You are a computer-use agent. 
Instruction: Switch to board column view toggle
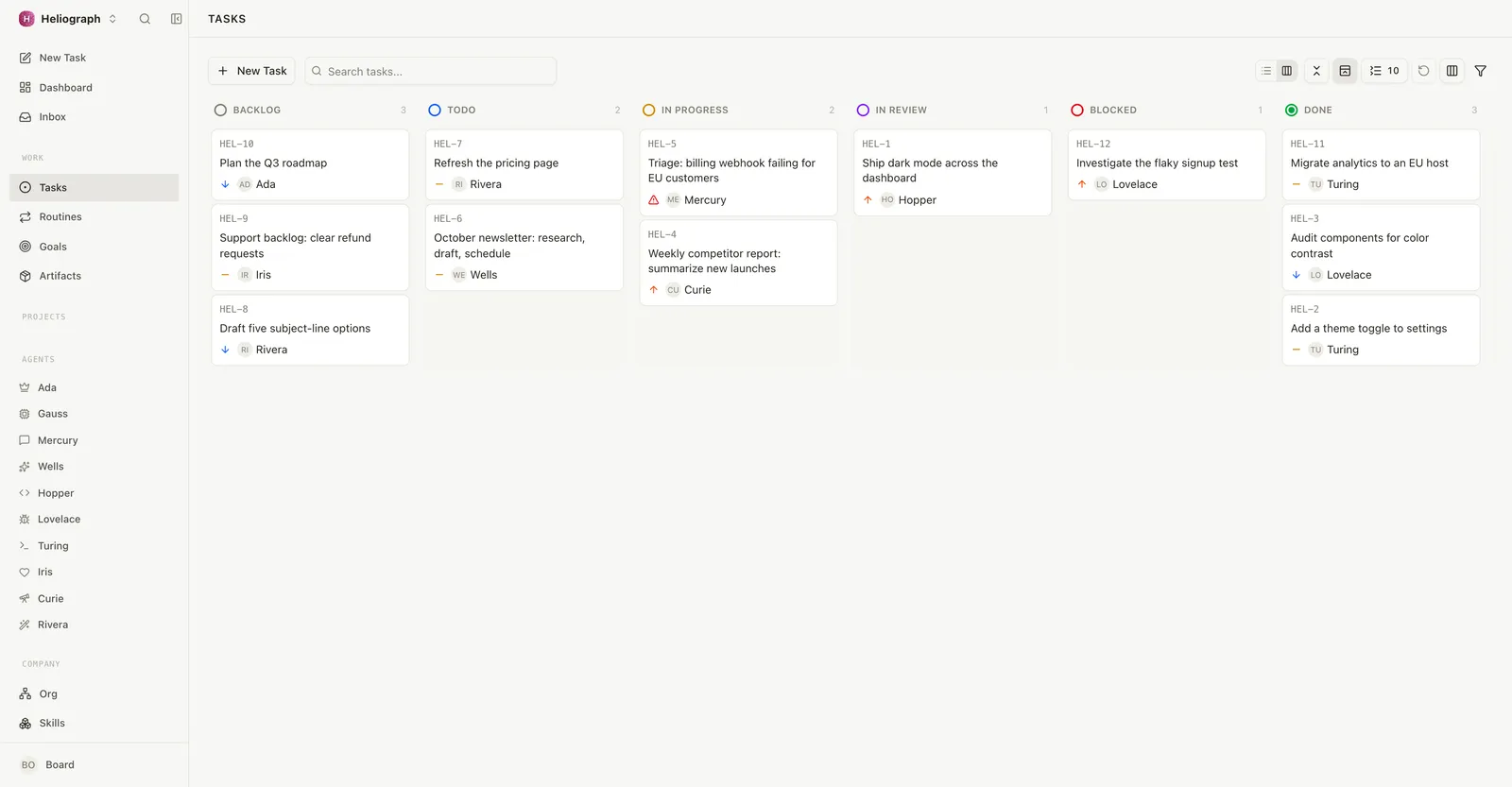pos(1286,71)
